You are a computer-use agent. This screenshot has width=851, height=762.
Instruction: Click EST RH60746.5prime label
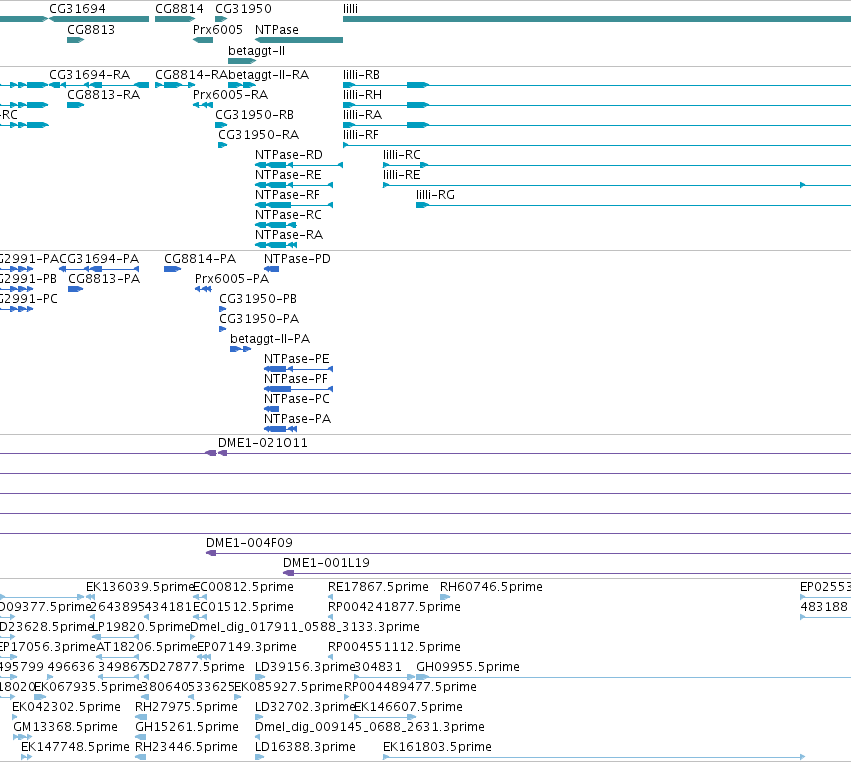click(491, 587)
